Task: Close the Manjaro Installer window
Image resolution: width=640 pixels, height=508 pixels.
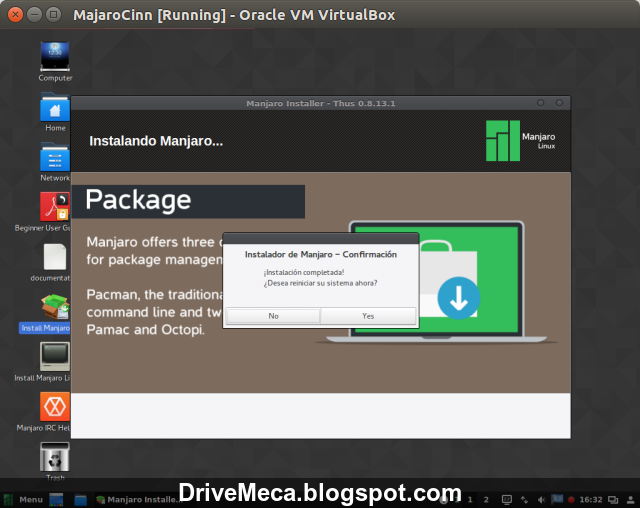Action: (559, 103)
